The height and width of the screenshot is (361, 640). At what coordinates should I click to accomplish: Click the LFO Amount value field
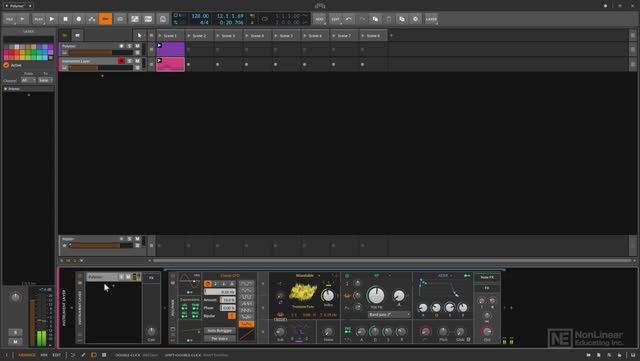pyautogui.click(x=227, y=300)
